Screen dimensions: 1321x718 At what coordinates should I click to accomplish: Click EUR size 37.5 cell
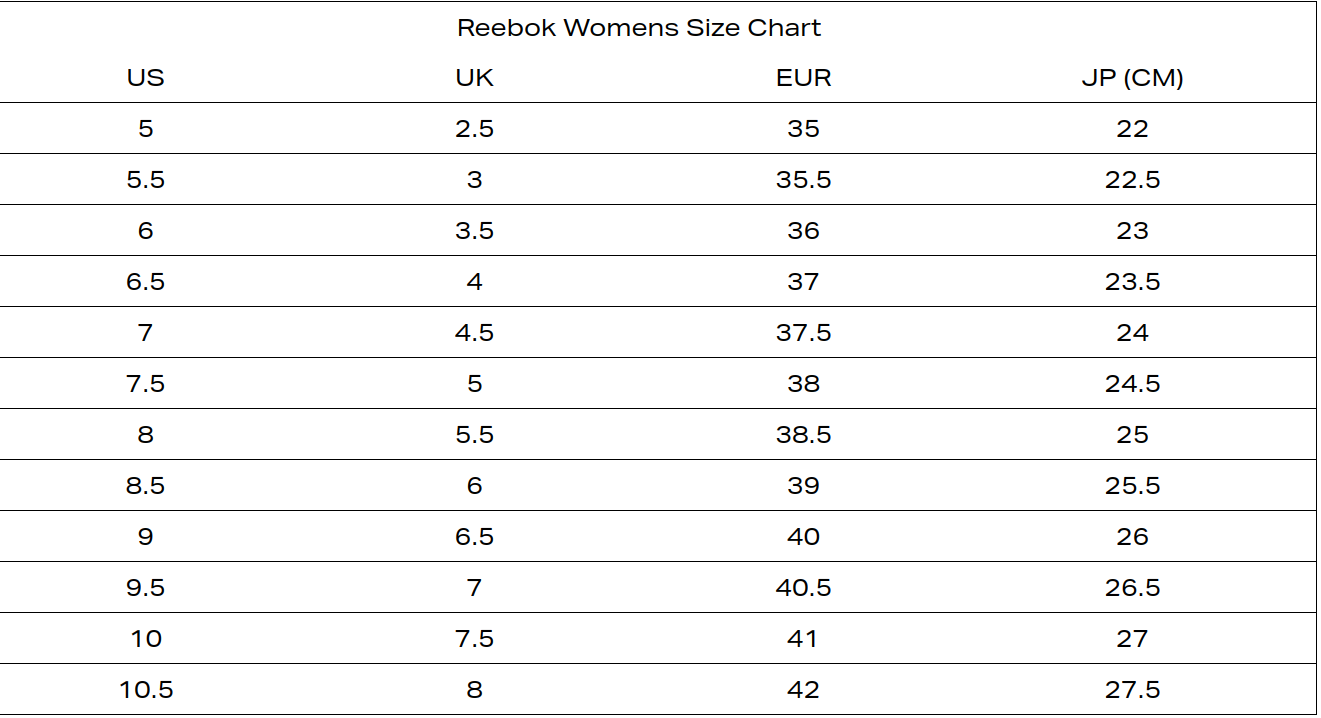(803, 333)
